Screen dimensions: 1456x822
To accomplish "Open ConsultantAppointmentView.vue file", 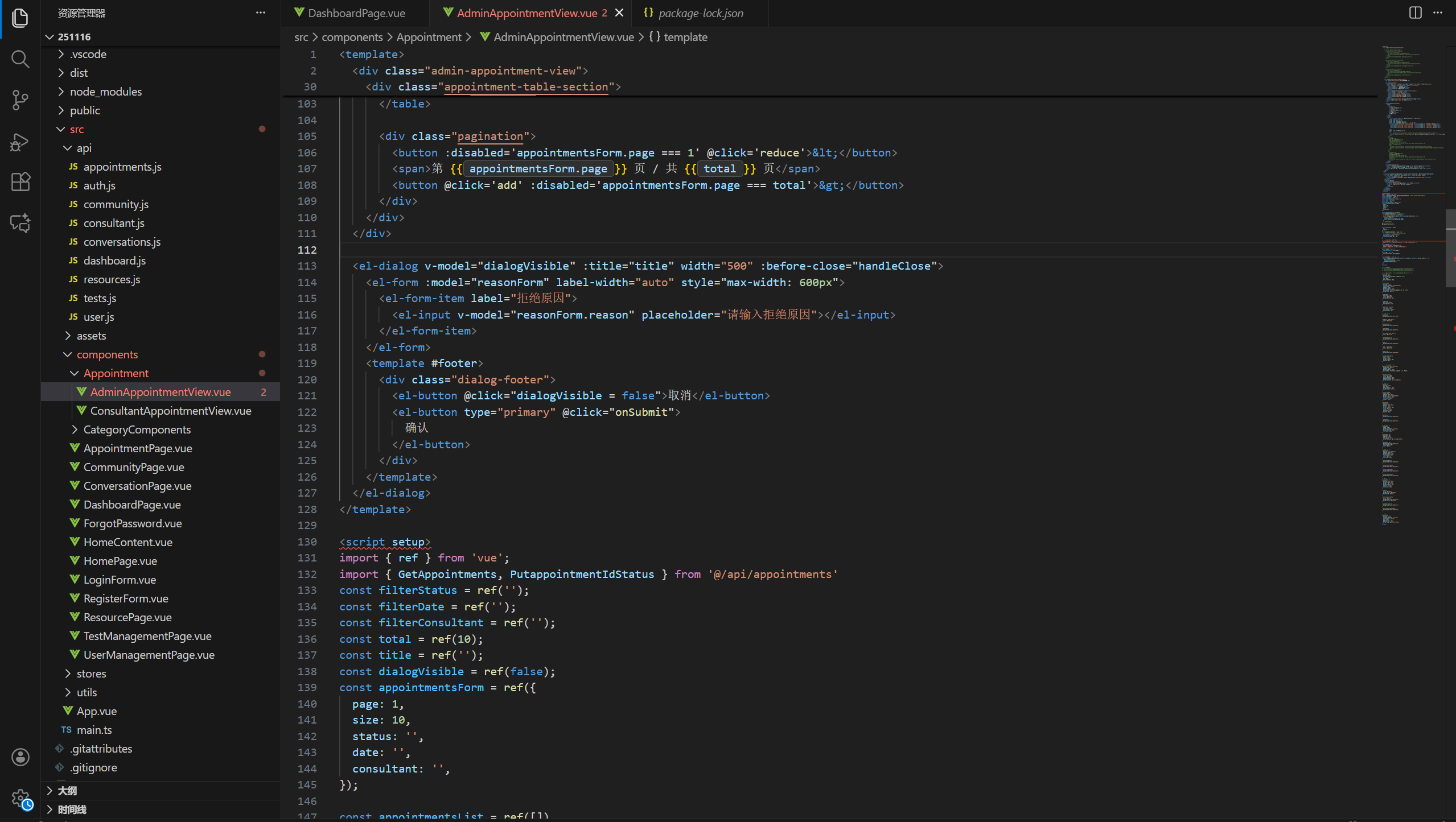I will [x=170, y=411].
